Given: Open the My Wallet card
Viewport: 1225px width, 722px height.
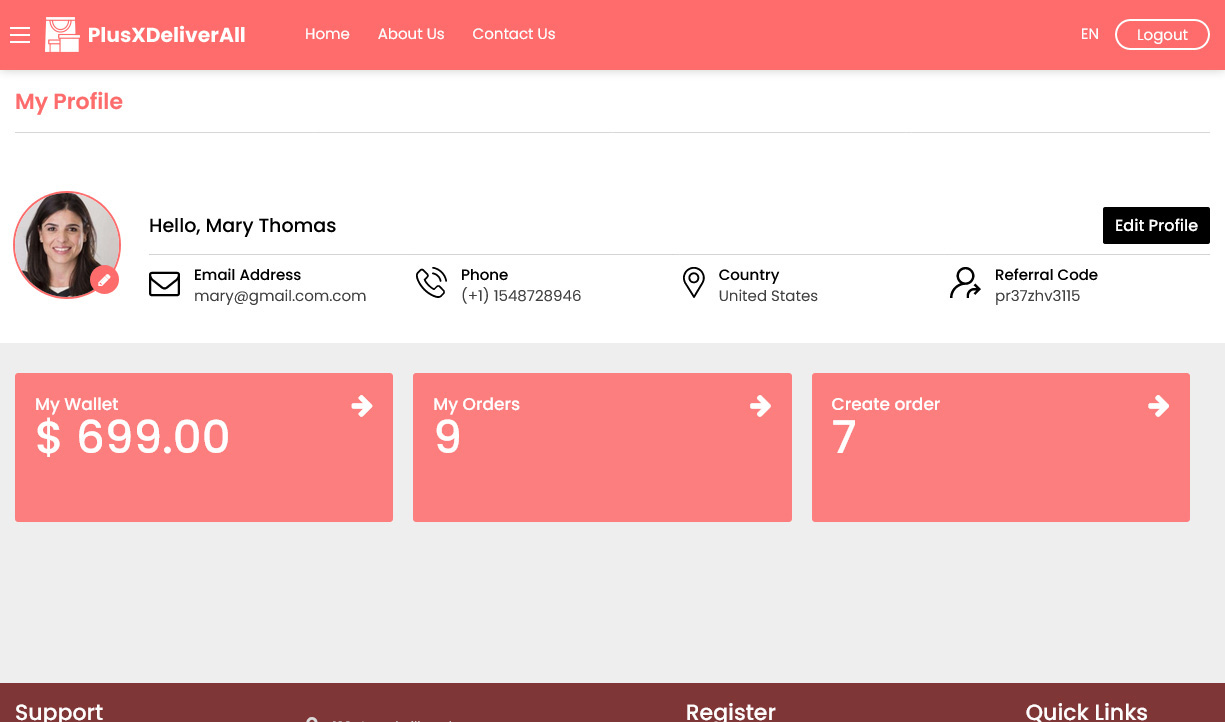Looking at the screenshot, I should coord(204,447).
